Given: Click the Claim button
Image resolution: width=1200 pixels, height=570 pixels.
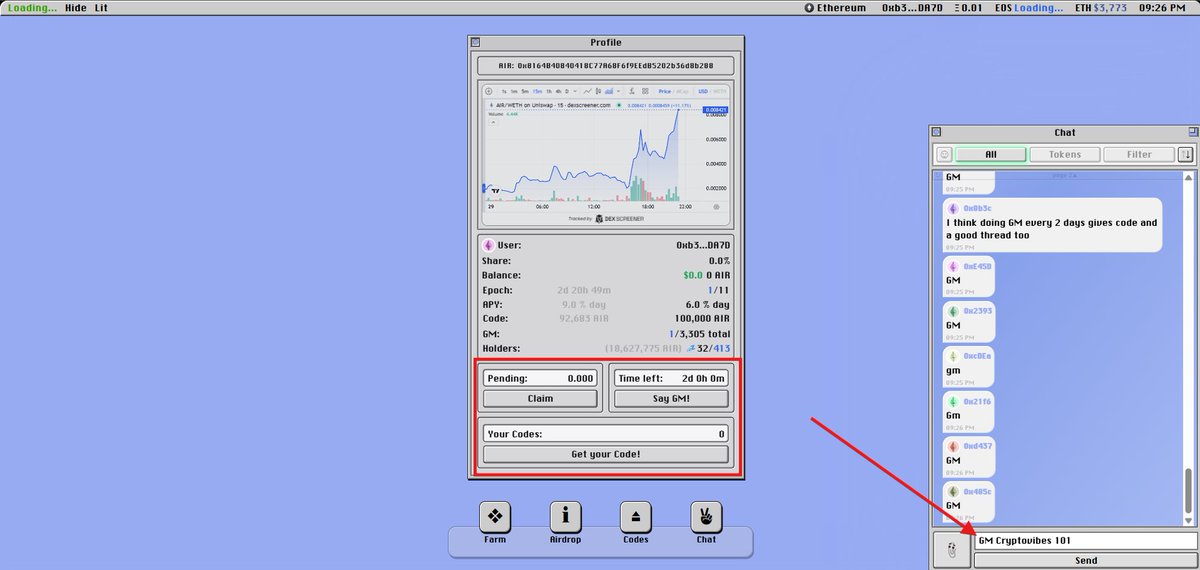Looking at the screenshot, I should click(x=540, y=398).
